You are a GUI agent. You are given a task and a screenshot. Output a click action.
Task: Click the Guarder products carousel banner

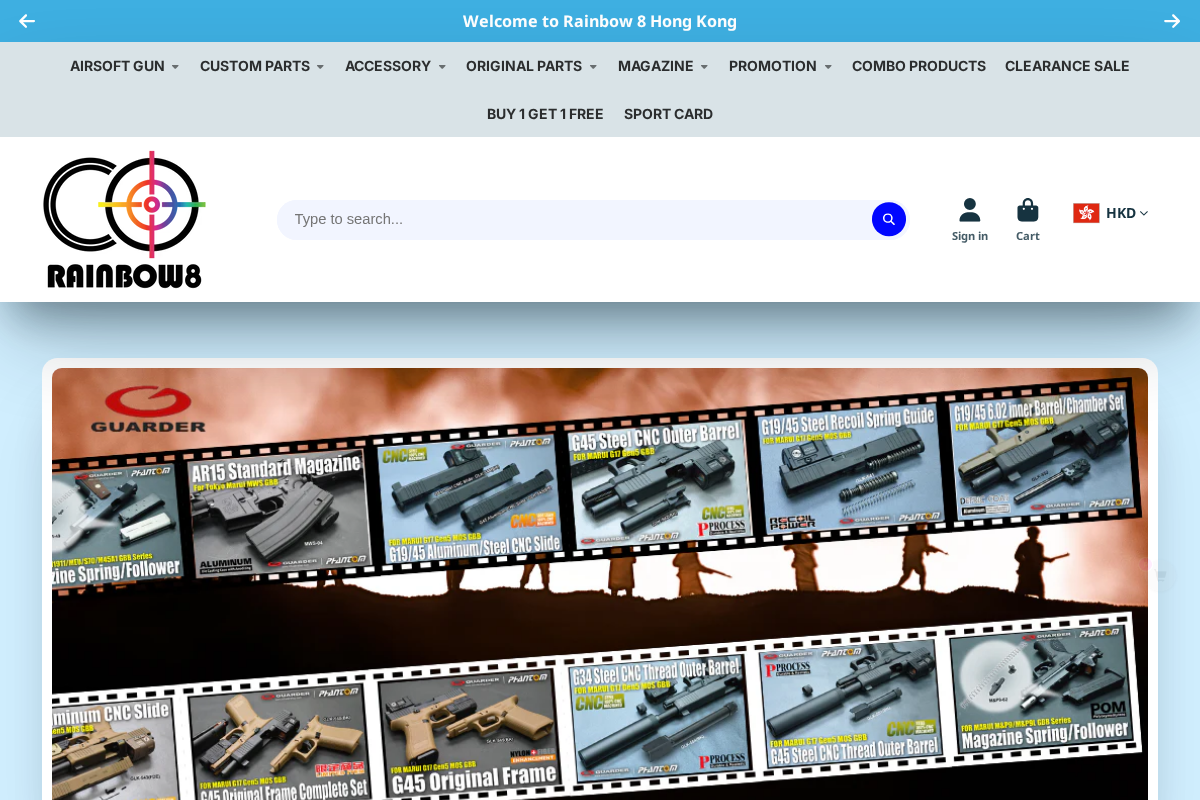click(600, 580)
